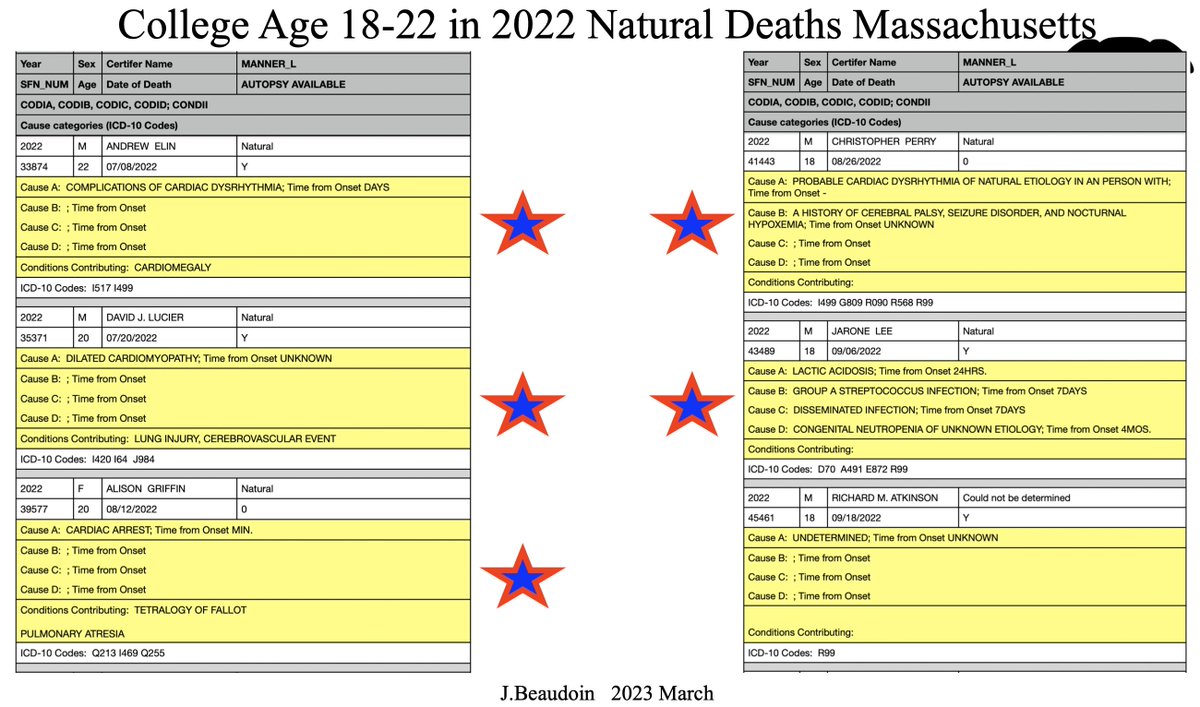
Task: Select date of death 07/08/2022
Action: 133,165
